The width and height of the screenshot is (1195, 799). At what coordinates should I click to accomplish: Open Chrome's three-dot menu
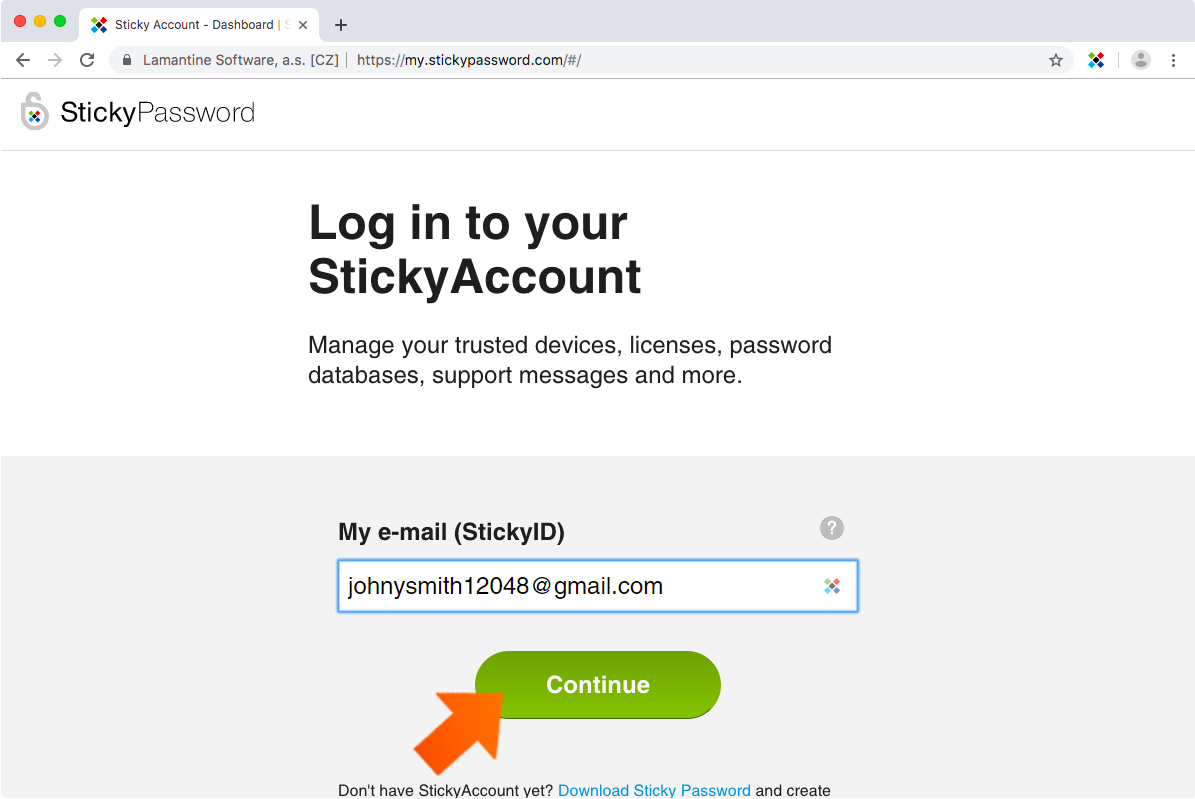click(1173, 60)
